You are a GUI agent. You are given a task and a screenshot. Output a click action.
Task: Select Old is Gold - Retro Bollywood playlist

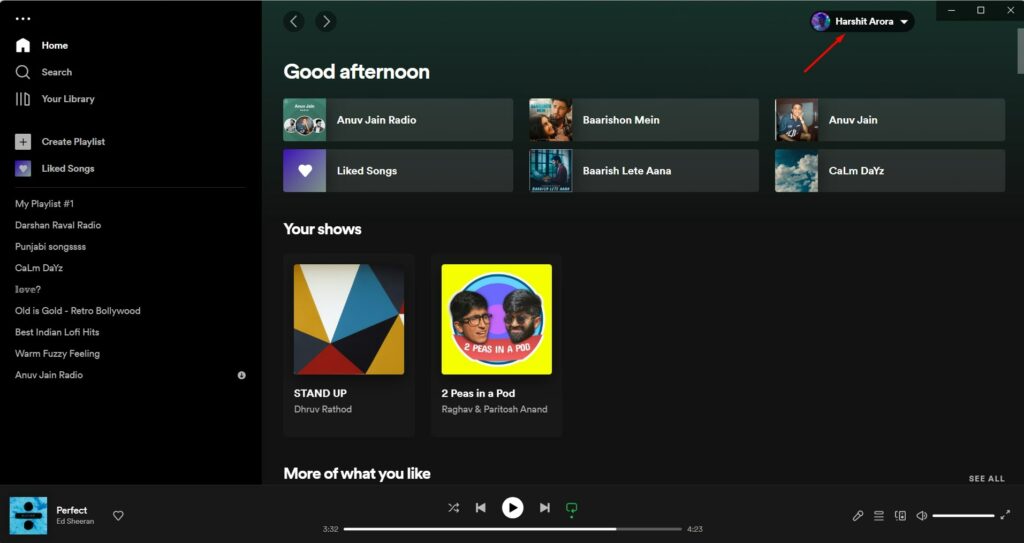(78, 311)
